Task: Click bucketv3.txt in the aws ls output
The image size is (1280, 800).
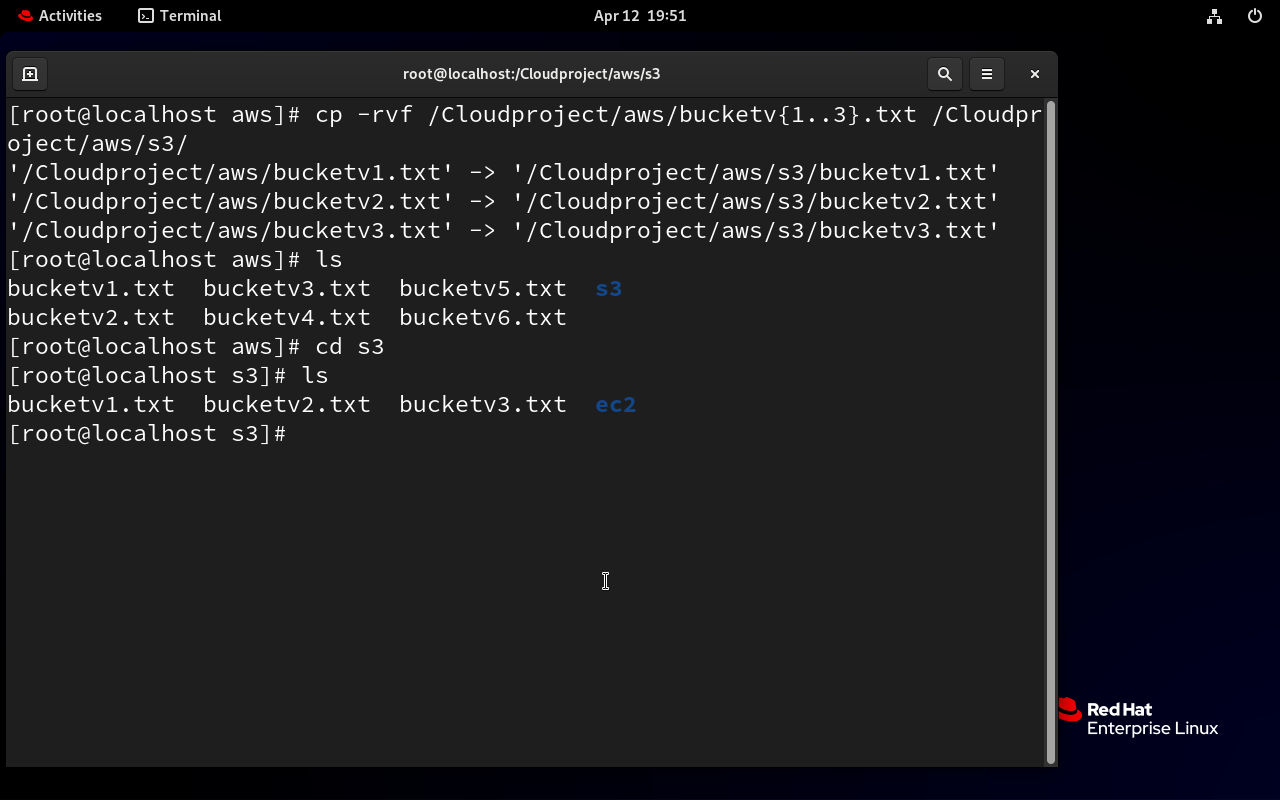Action: (x=287, y=289)
